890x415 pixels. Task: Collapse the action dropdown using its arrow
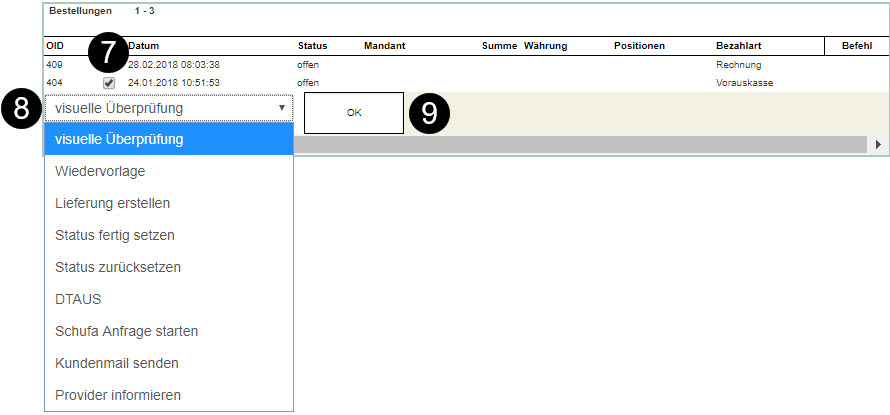[x=282, y=108]
